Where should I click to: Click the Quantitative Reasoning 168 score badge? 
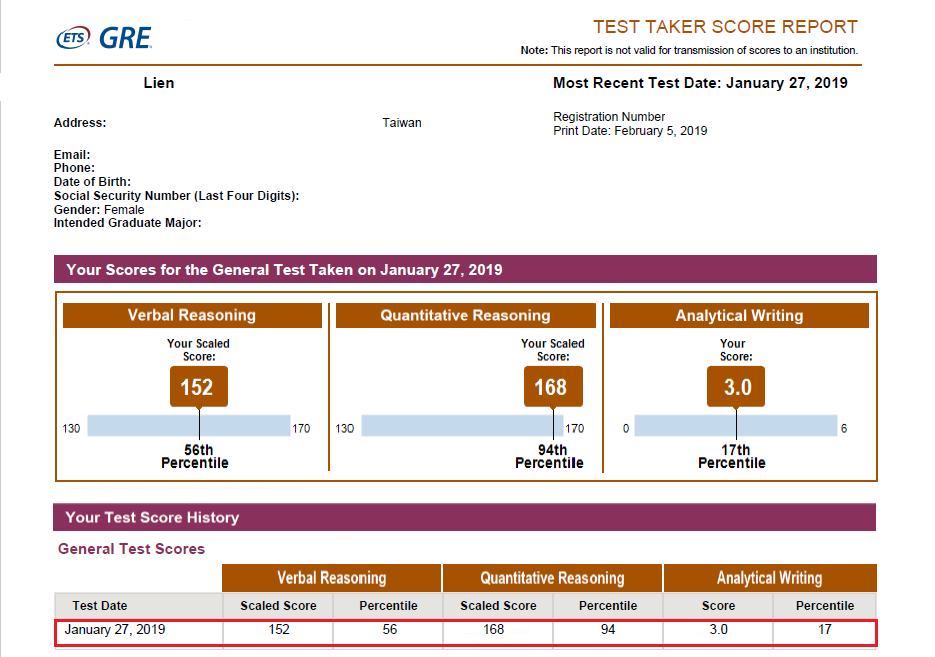(x=553, y=387)
